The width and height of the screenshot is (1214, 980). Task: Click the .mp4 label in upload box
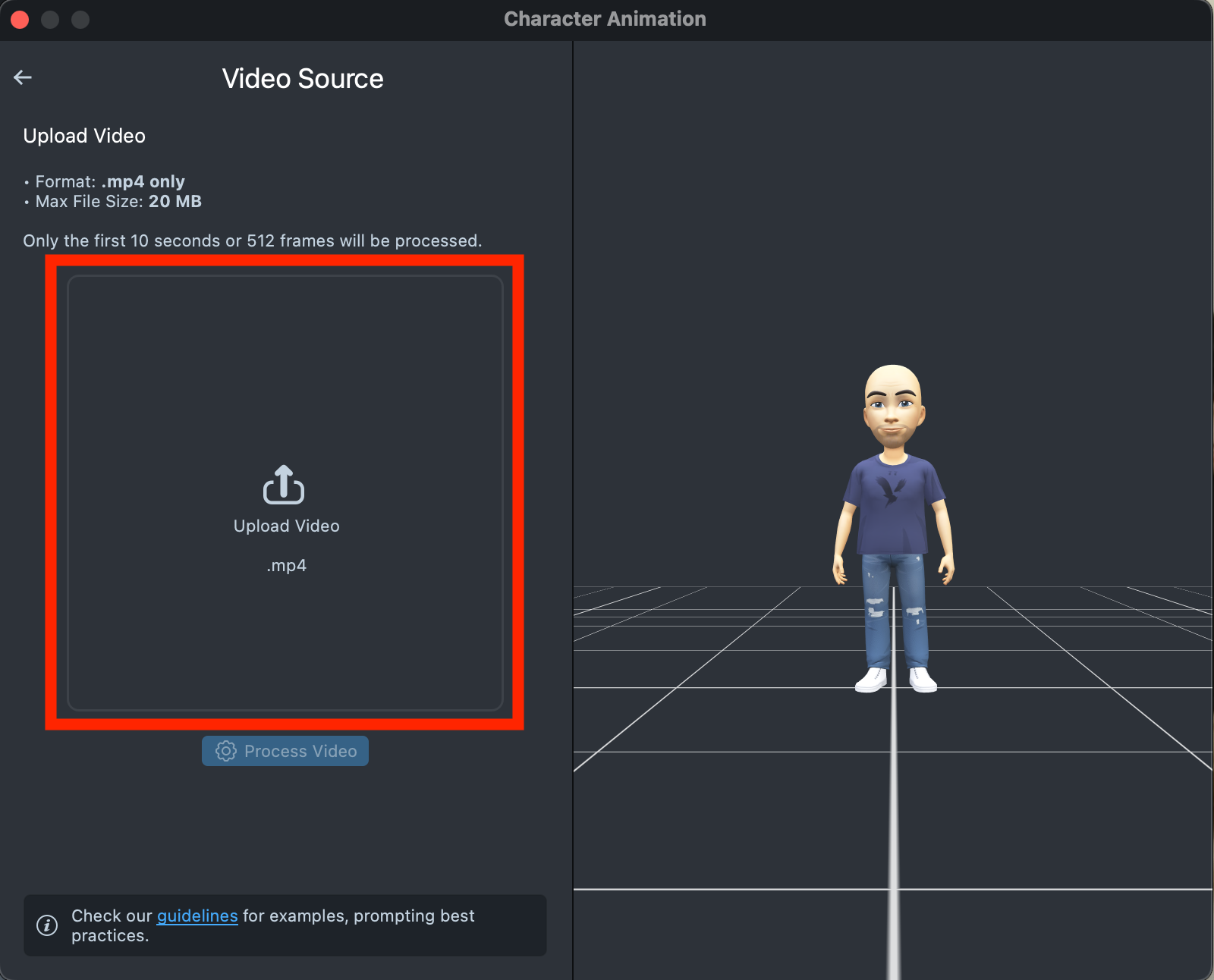286,566
